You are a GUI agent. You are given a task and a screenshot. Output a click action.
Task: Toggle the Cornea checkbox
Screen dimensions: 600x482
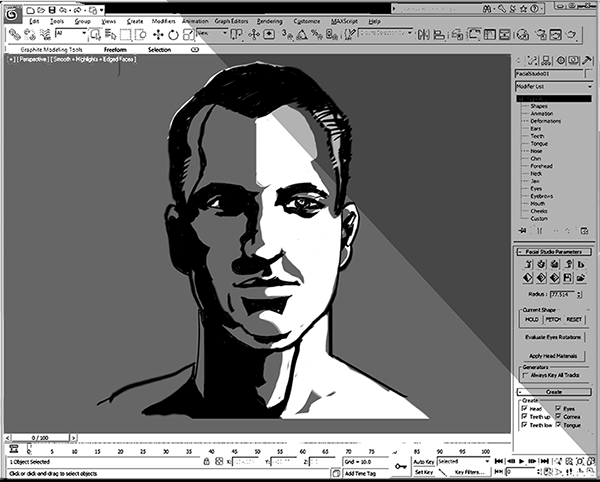tap(556, 417)
